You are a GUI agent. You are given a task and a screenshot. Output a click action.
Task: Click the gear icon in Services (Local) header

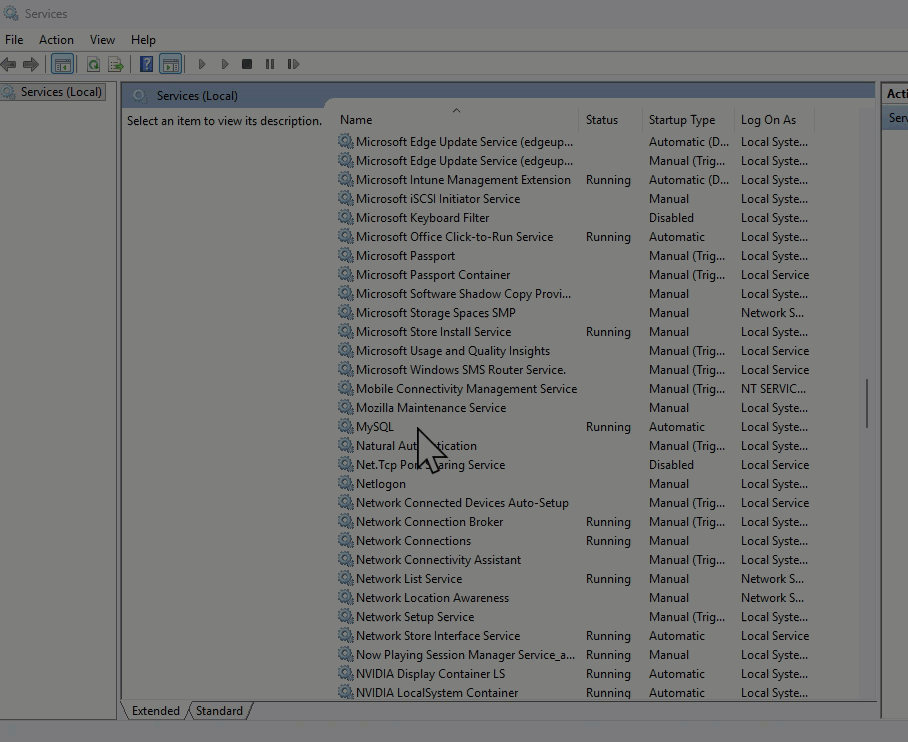click(x=140, y=96)
